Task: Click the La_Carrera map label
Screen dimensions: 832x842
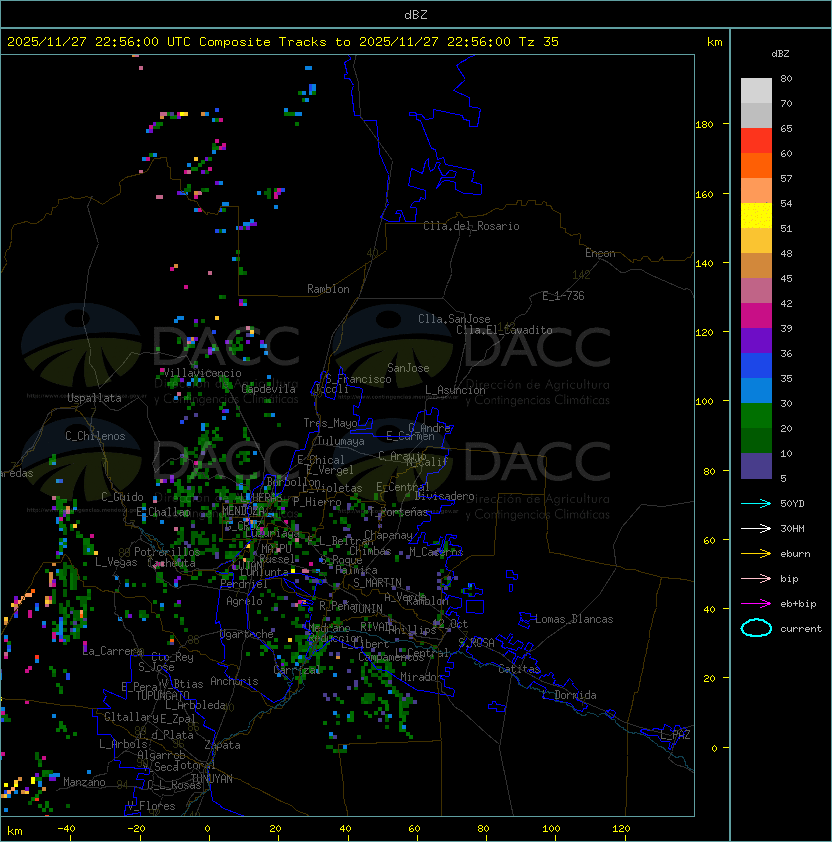Action: tap(113, 651)
